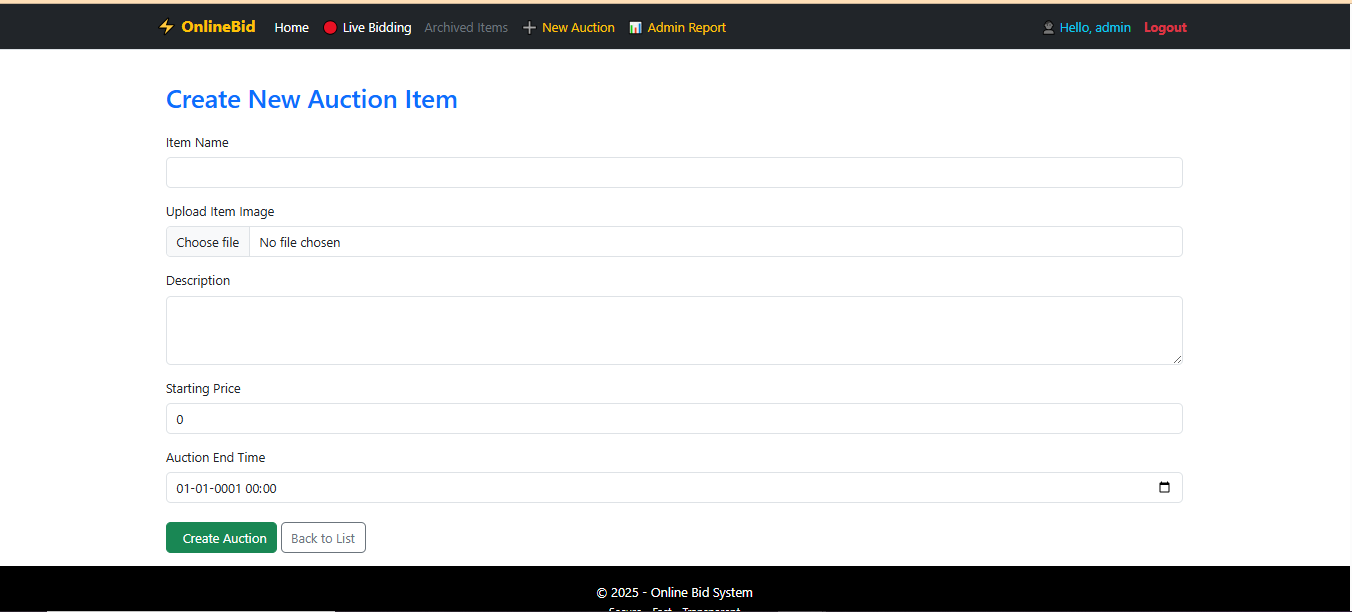1352x612 pixels.
Task: Submit with the green Create Auction button
Action: tap(221, 538)
